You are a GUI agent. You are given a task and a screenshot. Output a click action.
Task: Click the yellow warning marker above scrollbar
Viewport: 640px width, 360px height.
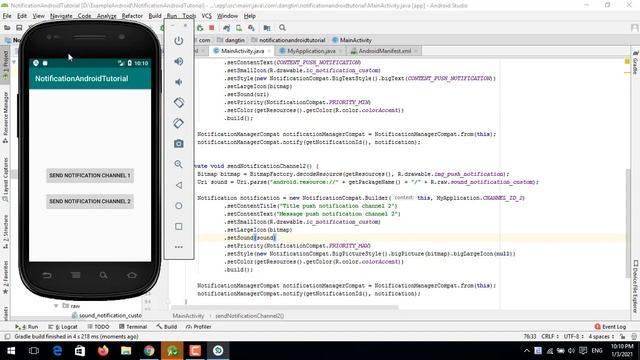click(627, 61)
